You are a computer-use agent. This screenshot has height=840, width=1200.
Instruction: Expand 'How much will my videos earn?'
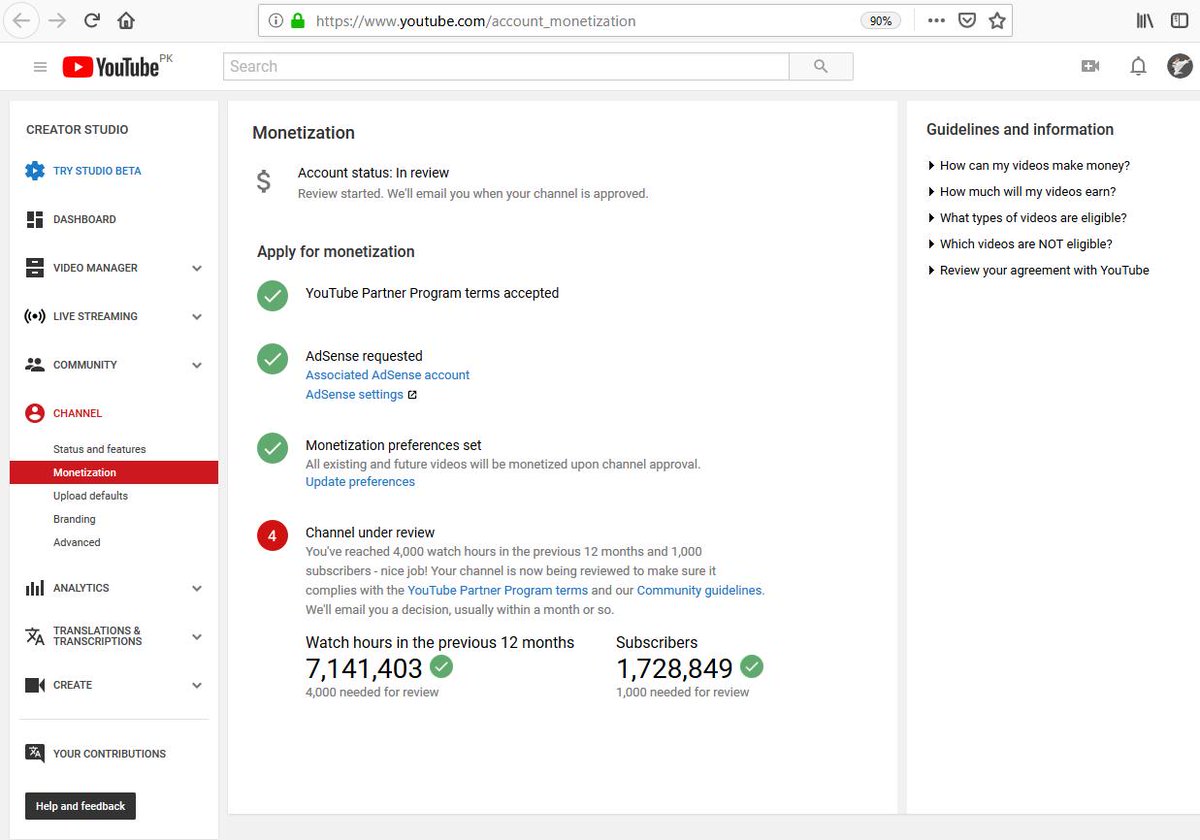[1022, 192]
